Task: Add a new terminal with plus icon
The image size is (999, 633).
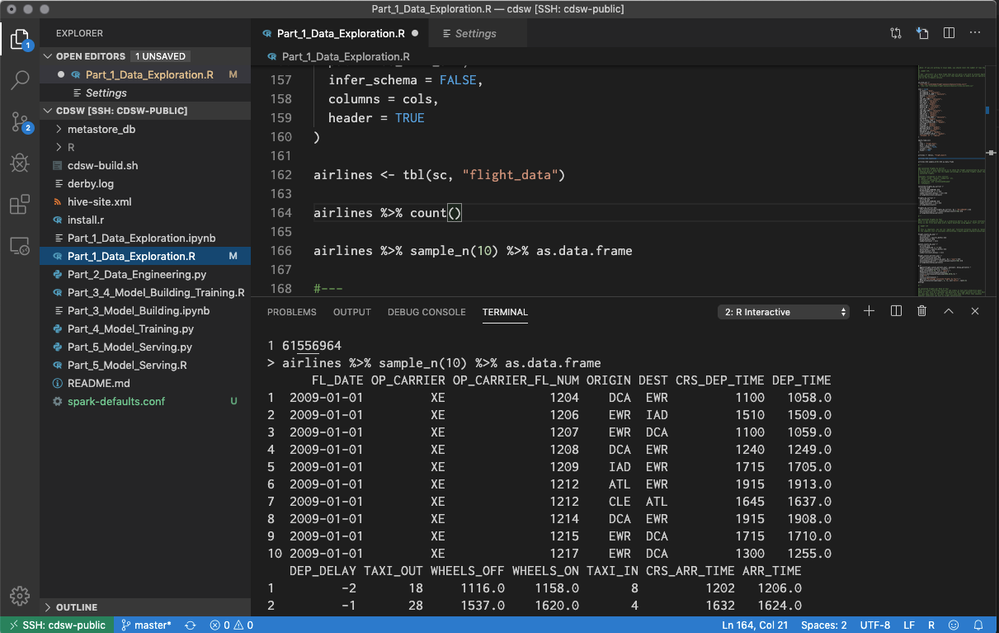Action: click(x=868, y=311)
